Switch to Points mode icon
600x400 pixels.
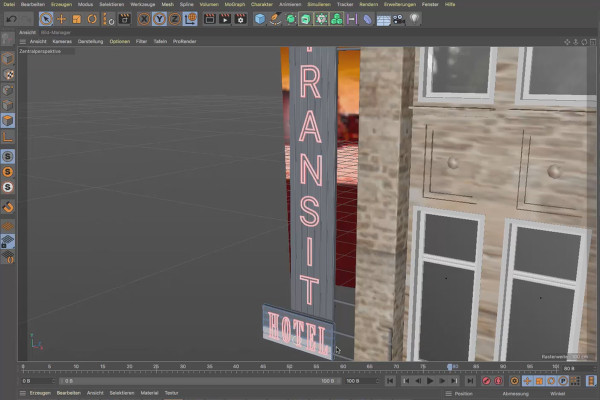click(x=8, y=90)
